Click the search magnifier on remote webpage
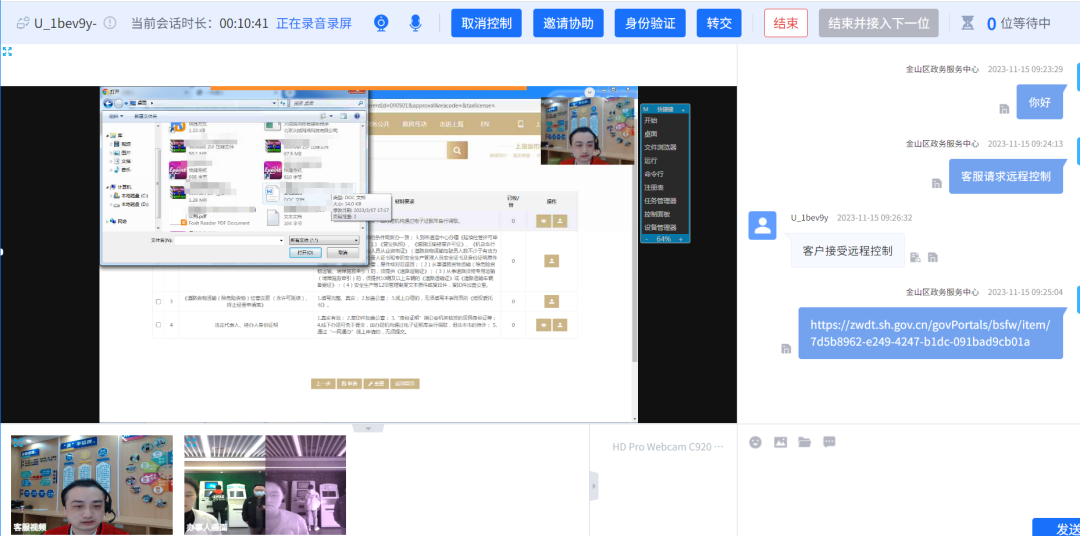The image size is (1080, 536). 457,151
